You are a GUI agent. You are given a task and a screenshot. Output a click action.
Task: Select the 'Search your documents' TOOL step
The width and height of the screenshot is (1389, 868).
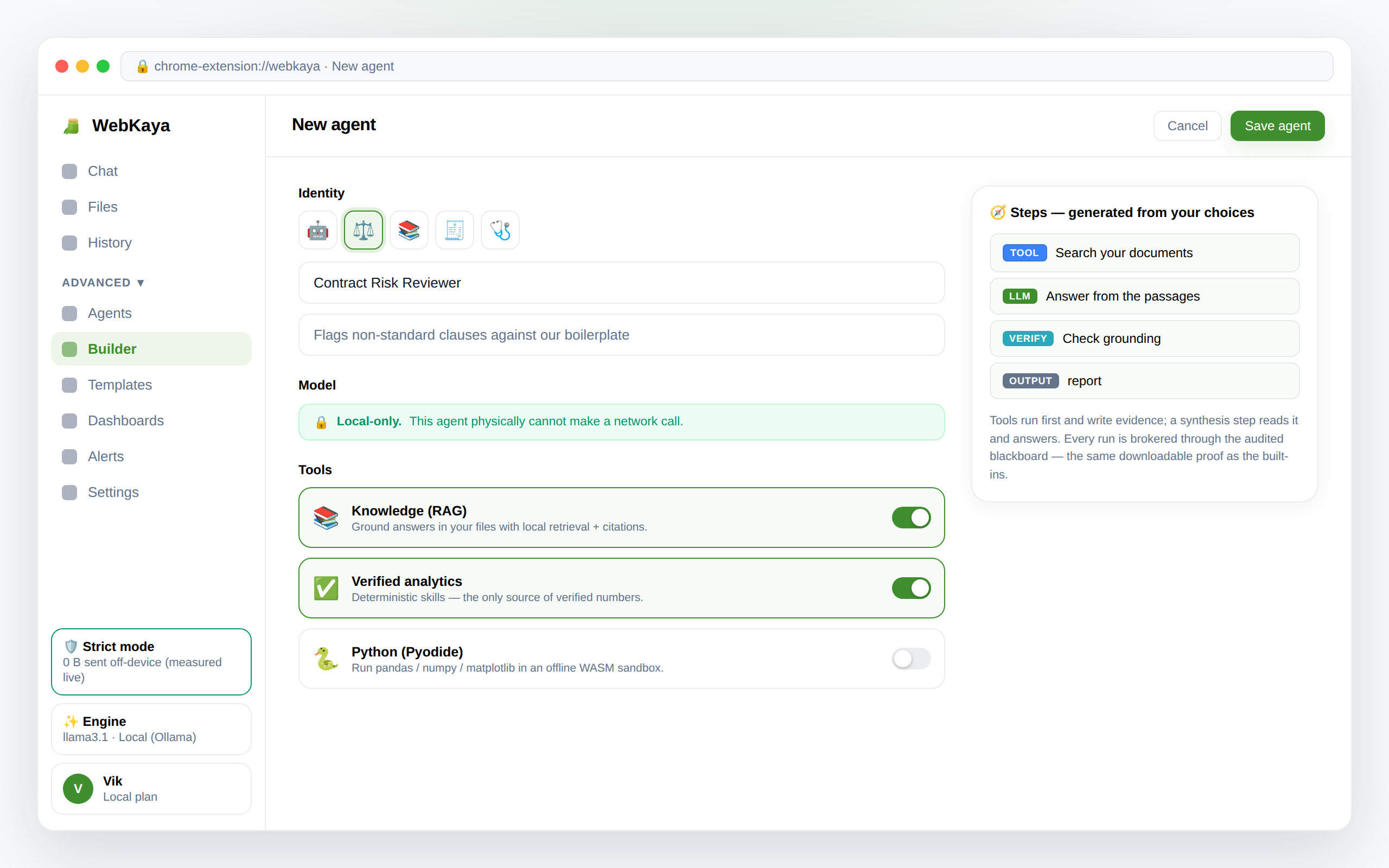[x=1144, y=253]
